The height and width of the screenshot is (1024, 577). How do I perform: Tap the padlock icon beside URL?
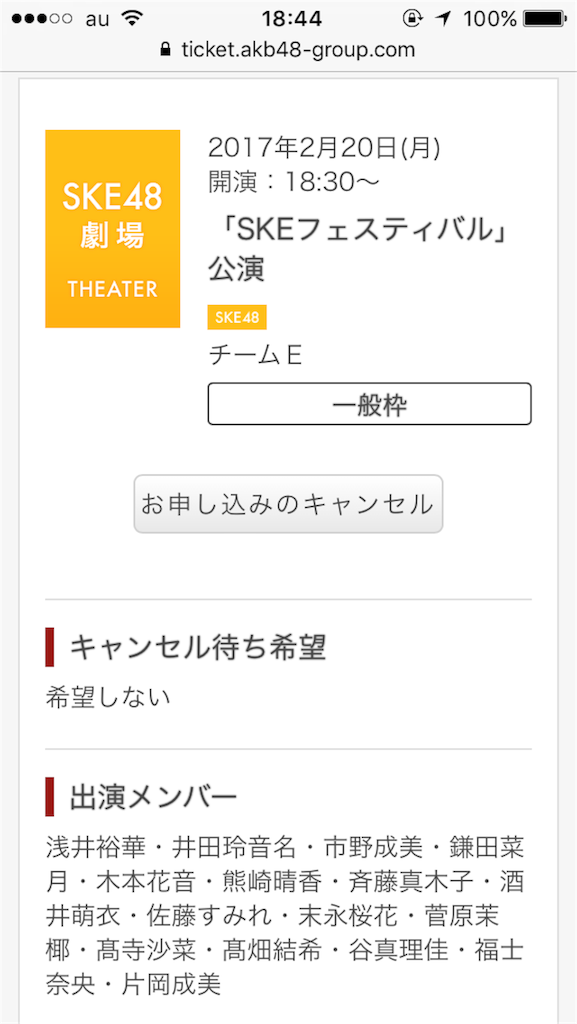tap(166, 50)
